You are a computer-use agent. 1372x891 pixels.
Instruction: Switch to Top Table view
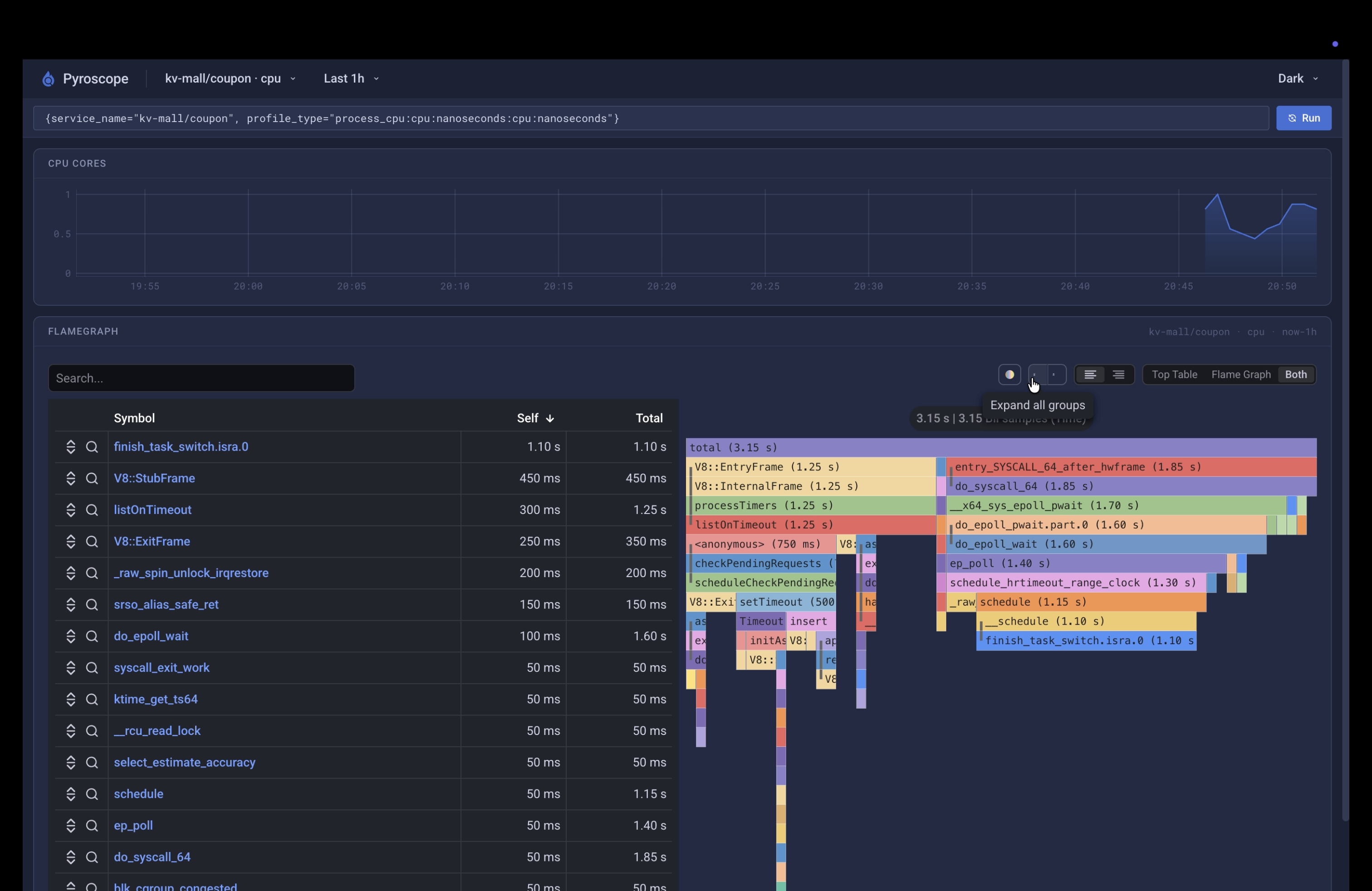point(1174,375)
